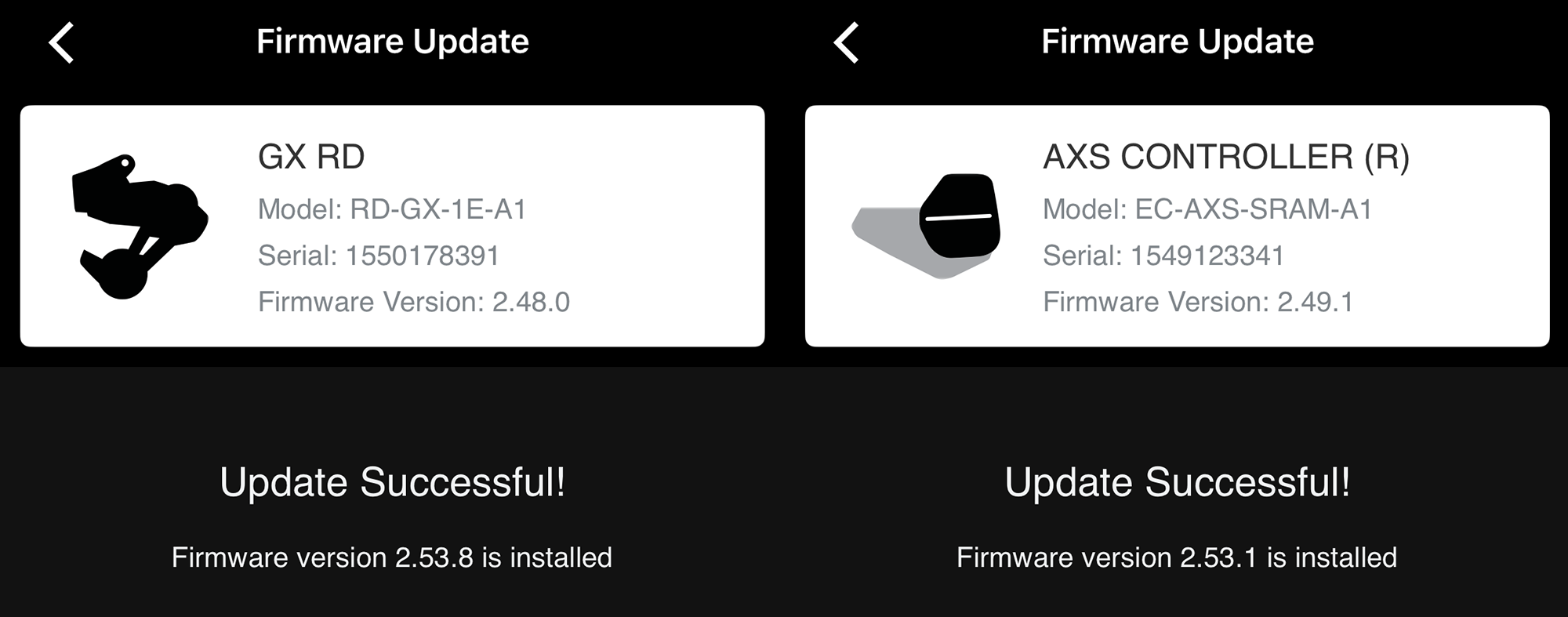
Task: Tap the GX rear derailleur icon
Action: point(140,227)
